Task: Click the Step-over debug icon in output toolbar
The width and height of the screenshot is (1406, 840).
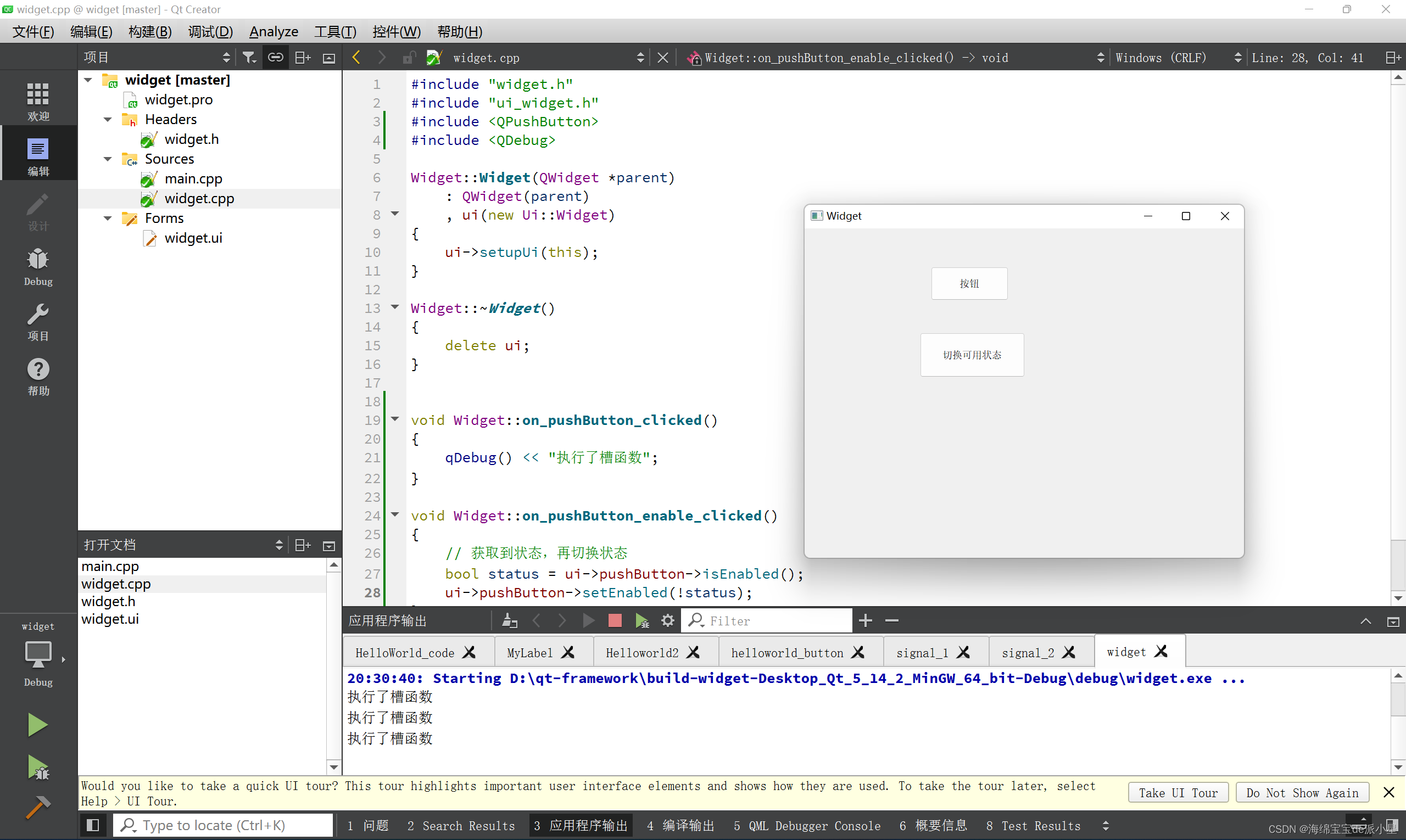Action: tap(643, 621)
